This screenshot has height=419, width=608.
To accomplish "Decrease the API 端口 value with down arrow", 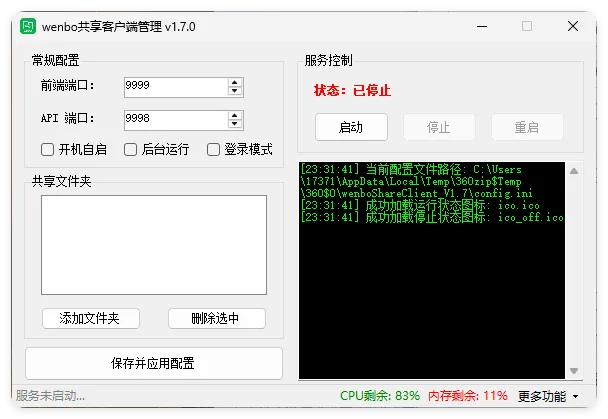I will click(x=234, y=124).
